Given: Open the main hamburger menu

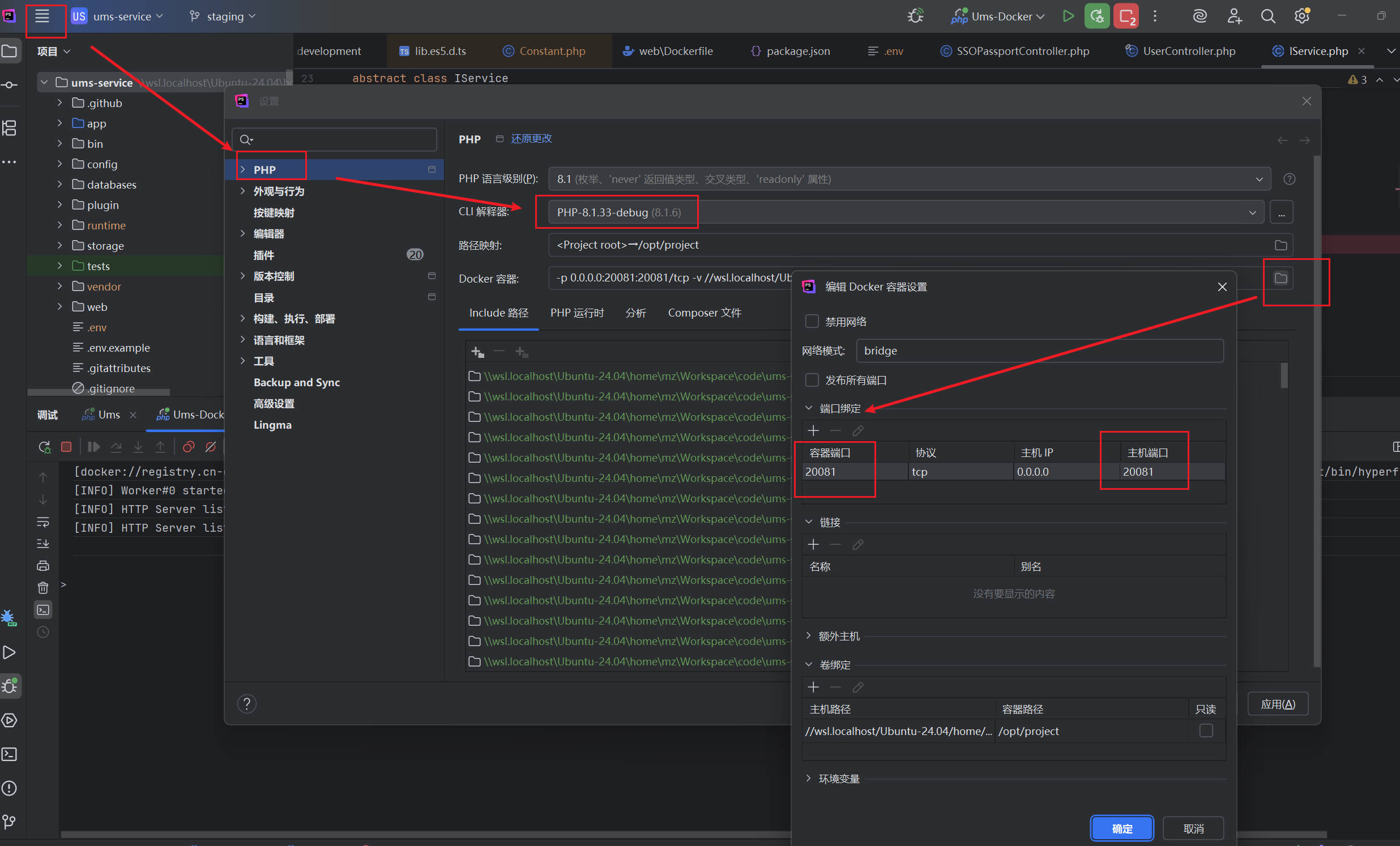Looking at the screenshot, I should [x=42, y=16].
